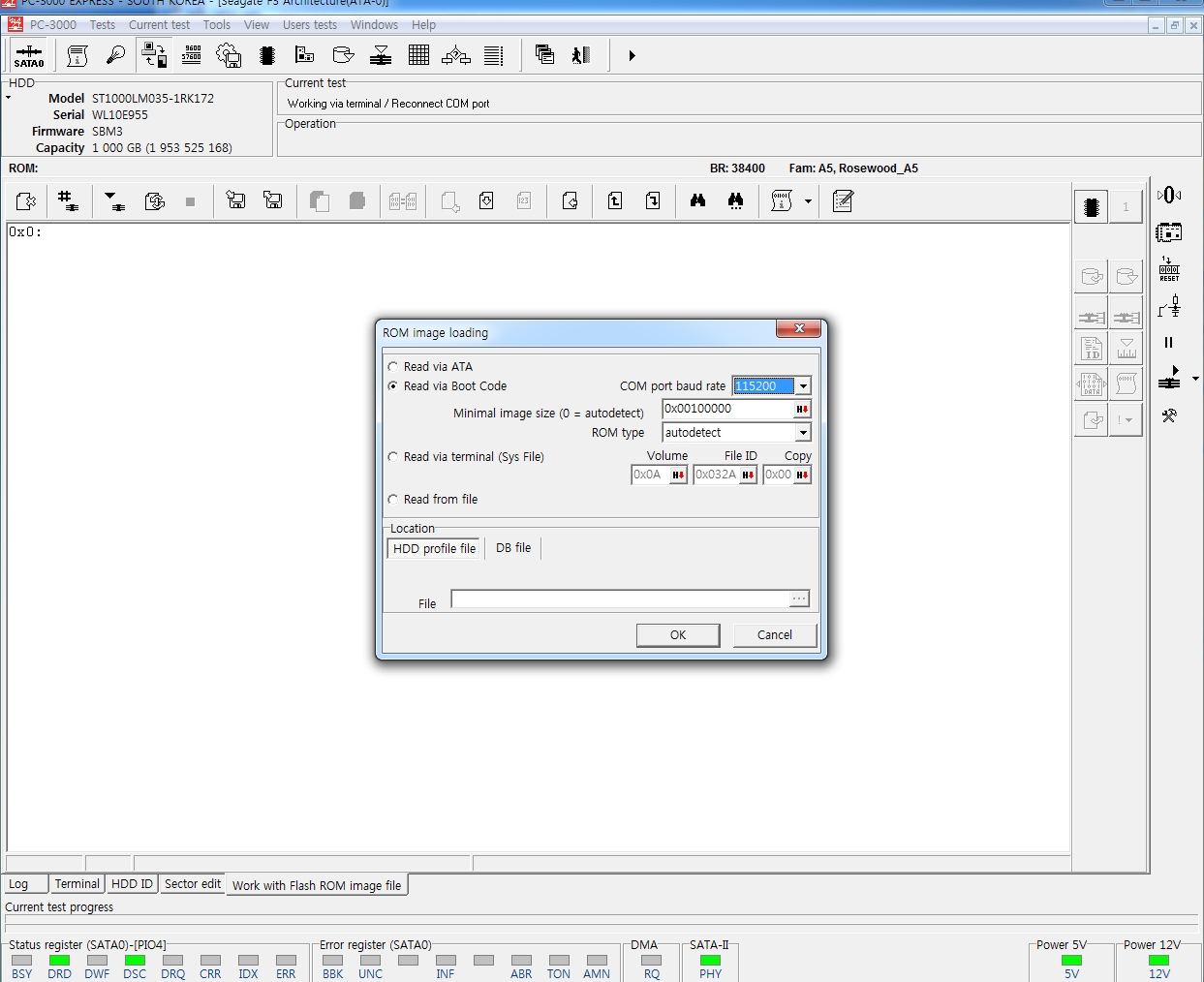Open the ROM type autodetect dropdown
The height and width of the screenshot is (982, 1204).
click(x=803, y=433)
